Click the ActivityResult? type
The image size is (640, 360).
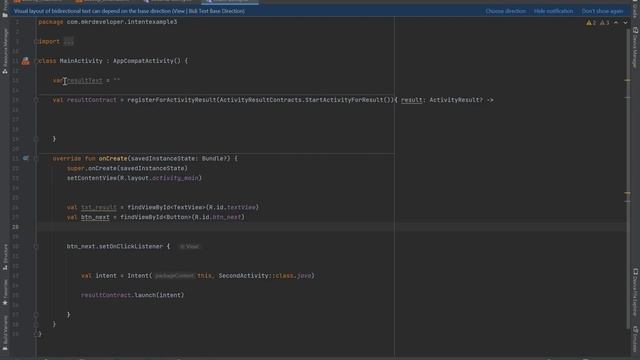click(456, 100)
